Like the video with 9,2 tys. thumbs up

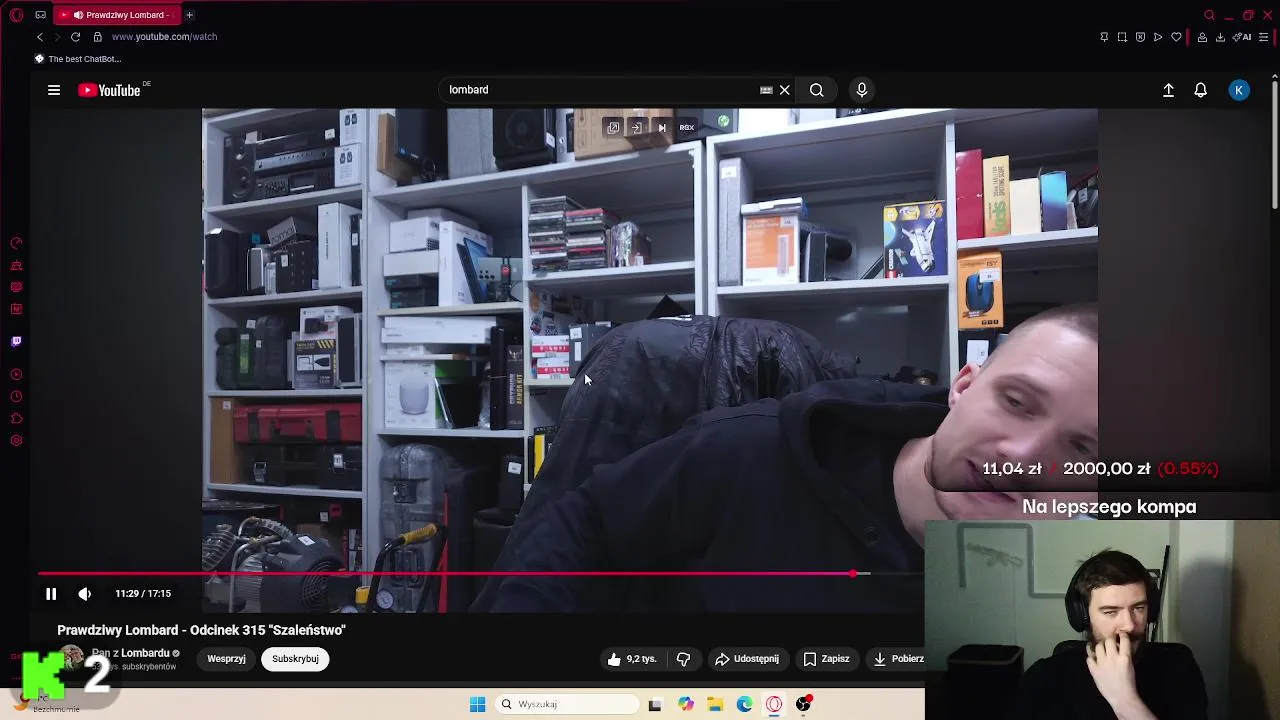tap(632, 659)
